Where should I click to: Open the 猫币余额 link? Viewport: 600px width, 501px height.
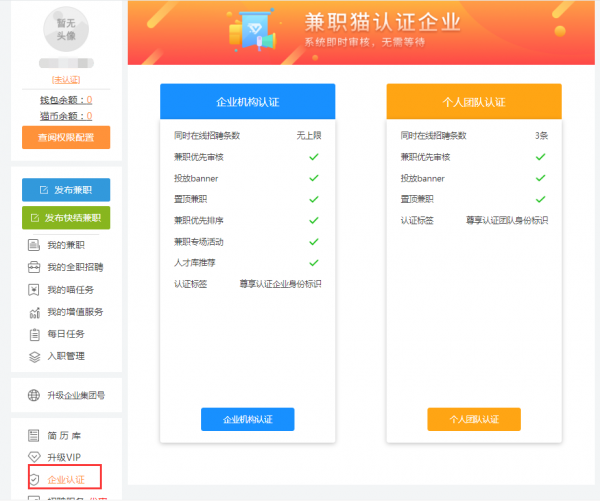(x=66, y=116)
